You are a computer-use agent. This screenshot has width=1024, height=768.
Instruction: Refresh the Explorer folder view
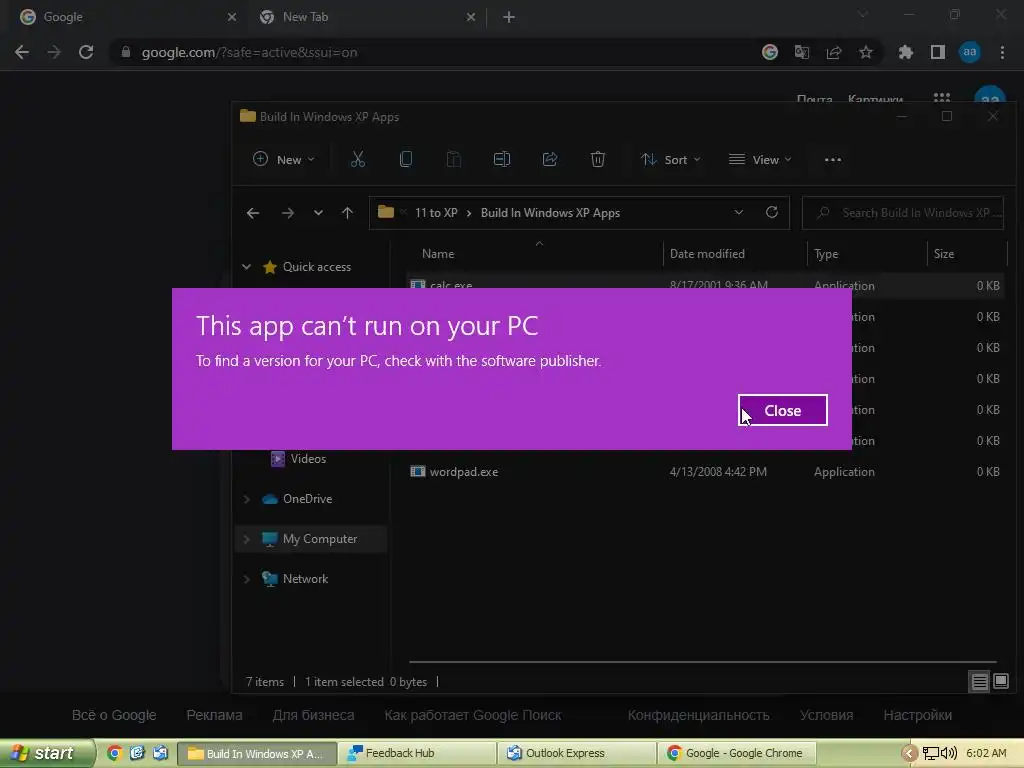(771, 212)
